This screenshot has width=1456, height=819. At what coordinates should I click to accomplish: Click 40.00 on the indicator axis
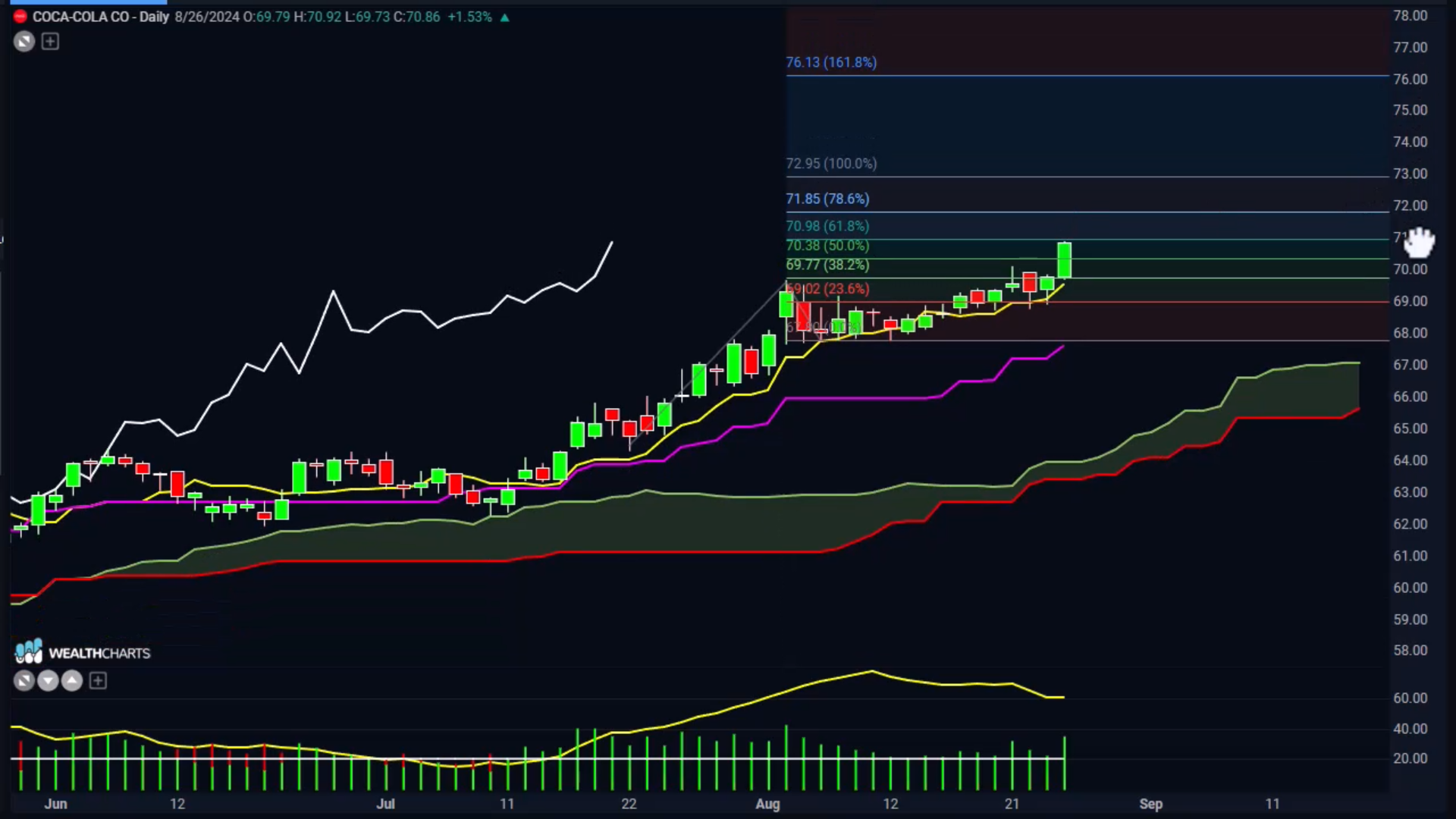point(1410,729)
